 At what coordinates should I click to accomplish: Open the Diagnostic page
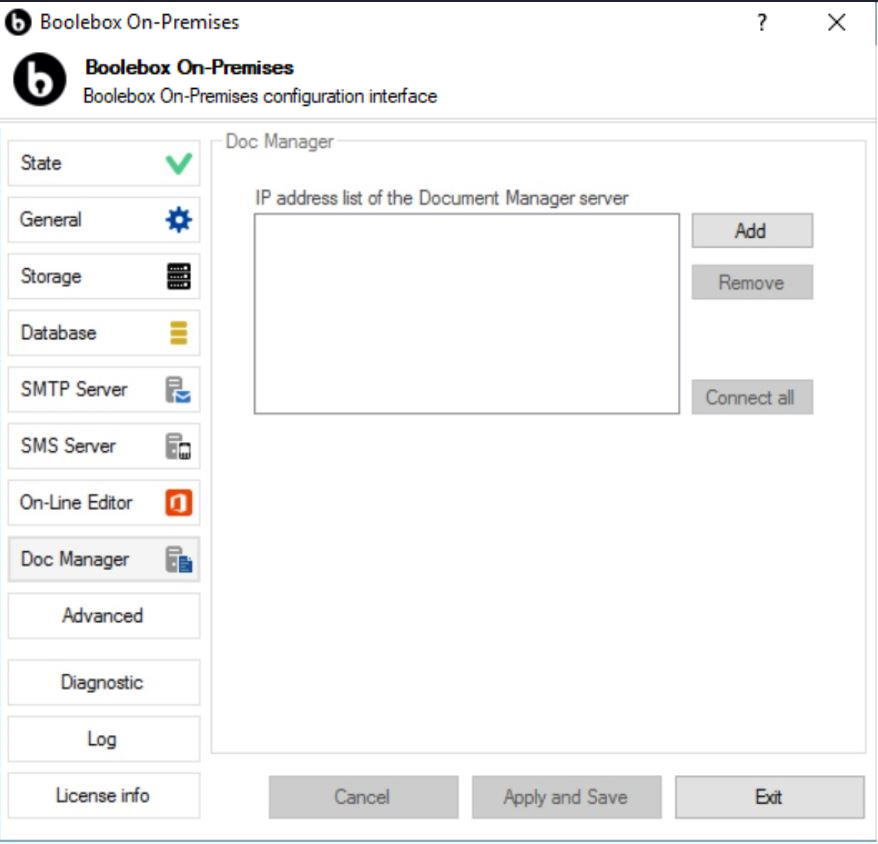tap(104, 682)
